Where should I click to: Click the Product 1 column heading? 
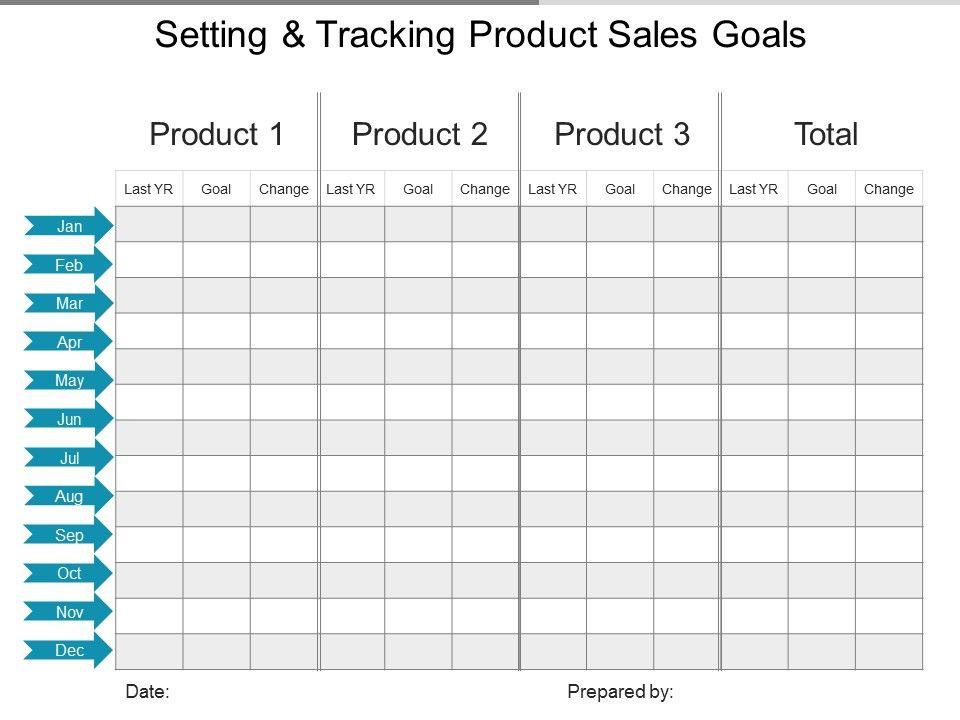[217, 134]
